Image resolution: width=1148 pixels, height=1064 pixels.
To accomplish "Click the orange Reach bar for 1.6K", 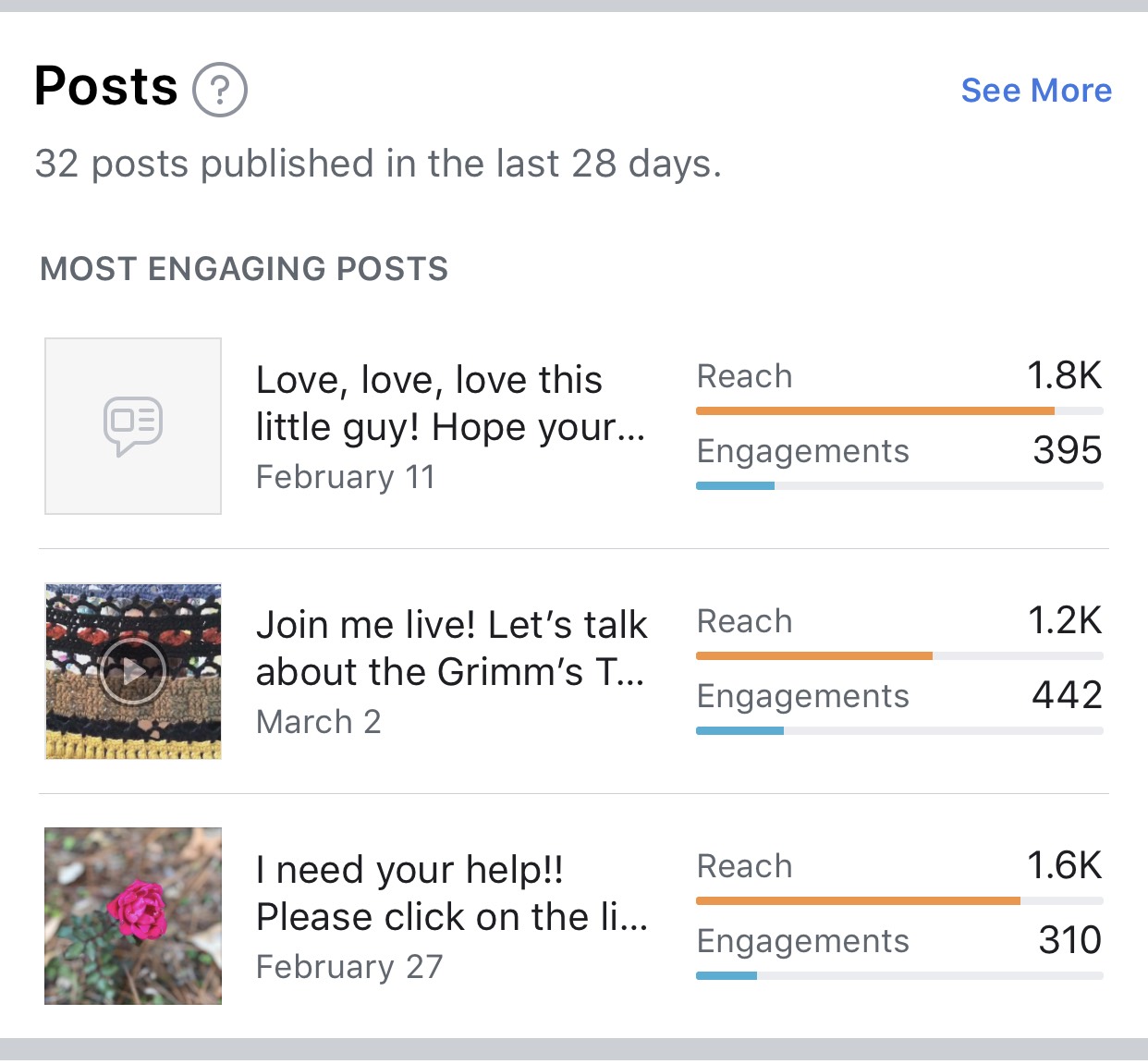I will click(x=858, y=900).
